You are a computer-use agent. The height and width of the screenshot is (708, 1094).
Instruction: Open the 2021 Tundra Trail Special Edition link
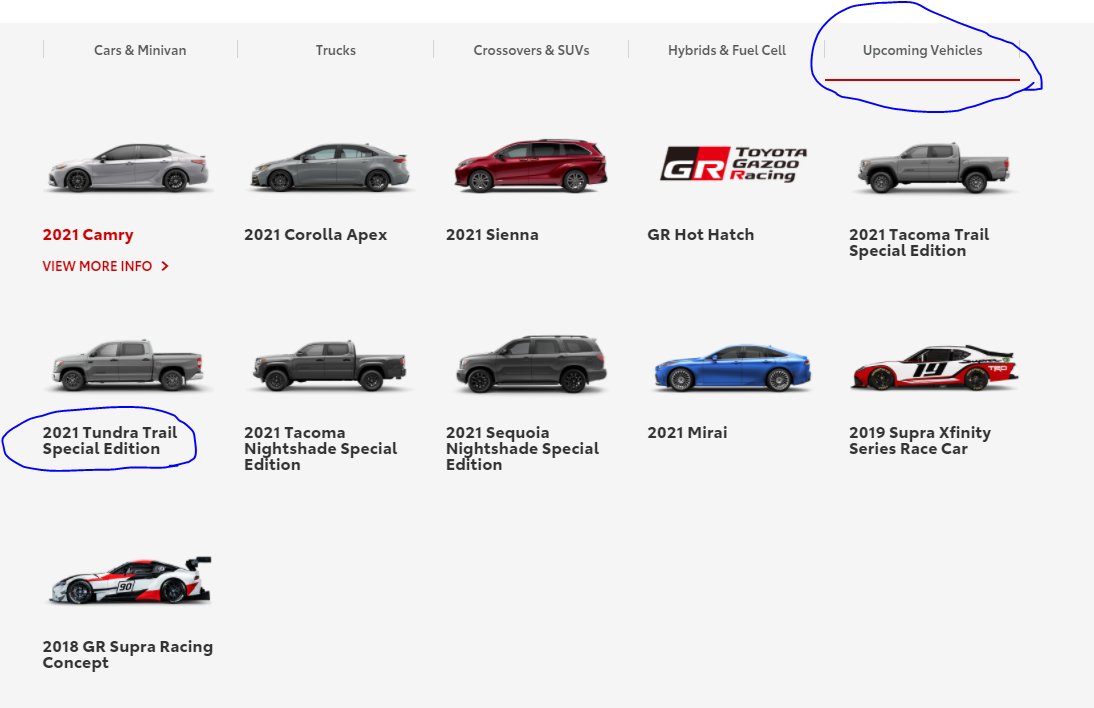(110, 441)
